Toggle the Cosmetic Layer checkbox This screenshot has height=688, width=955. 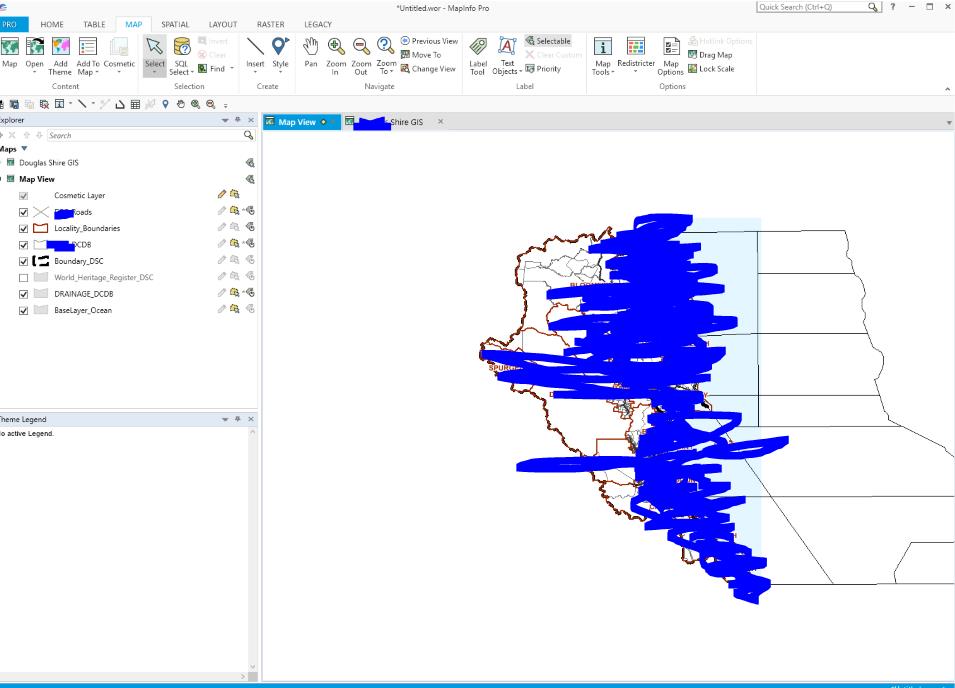coord(23,195)
